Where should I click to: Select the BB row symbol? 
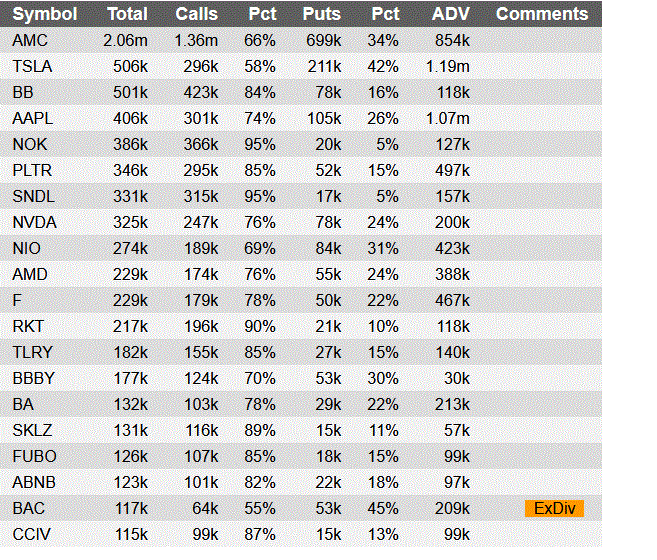23,93
